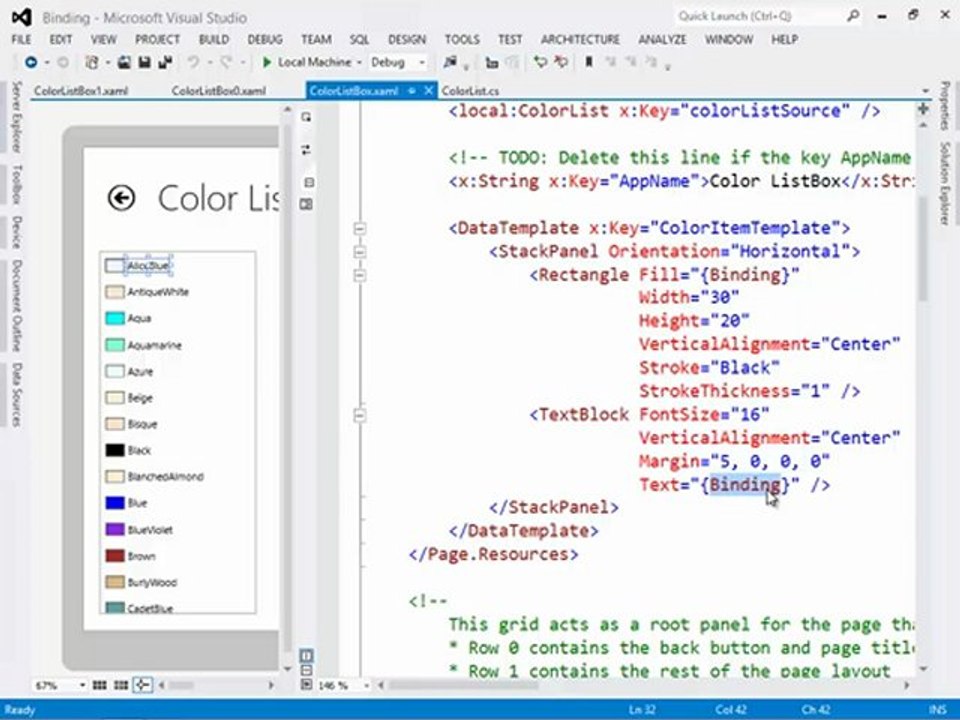Viewport: 960px width, 720px height.
Task: Click the comment-out lines toolbar icon
Action: coord(492,62)
